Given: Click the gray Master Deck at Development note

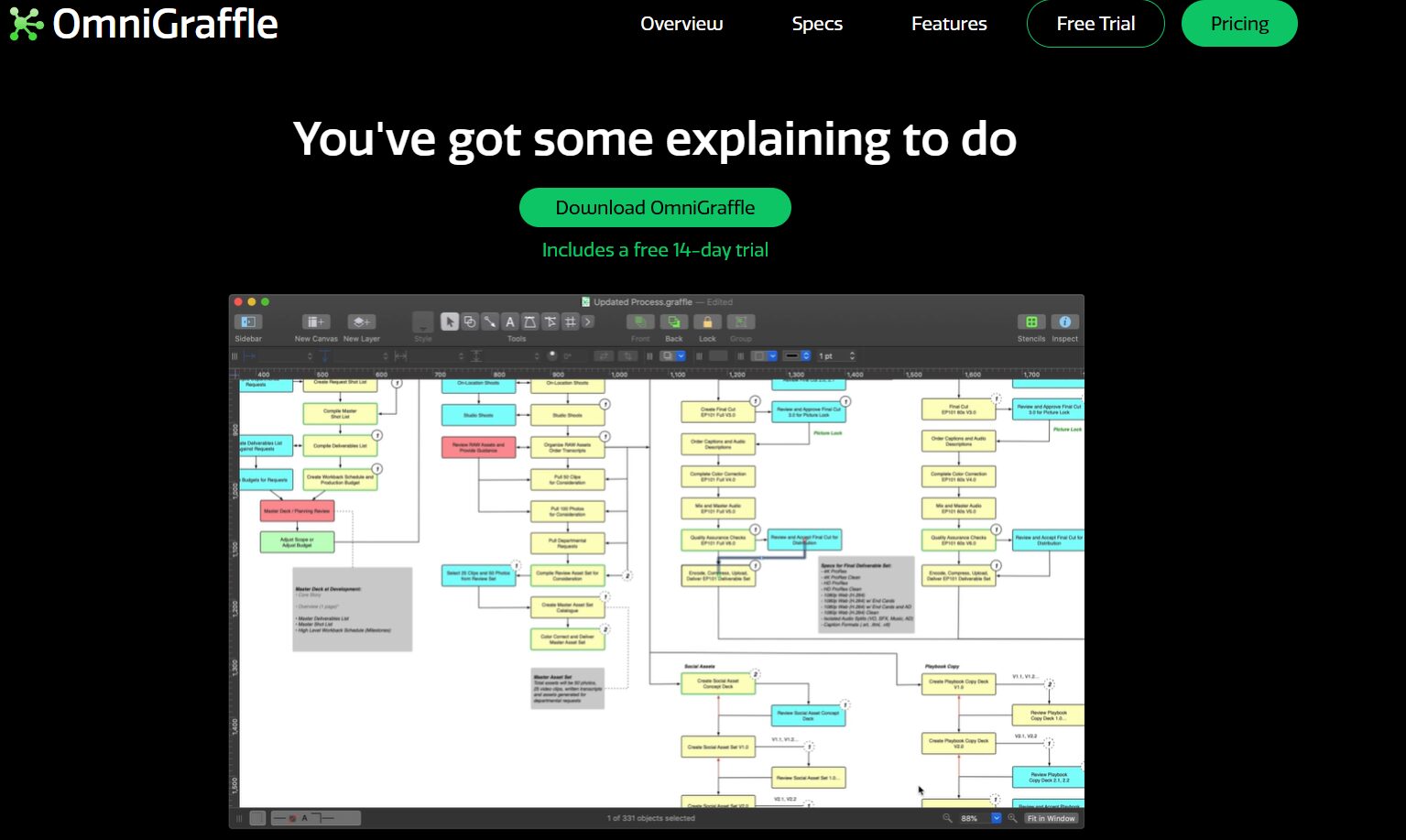Looking at the screenshot, I should click(352, 609).
